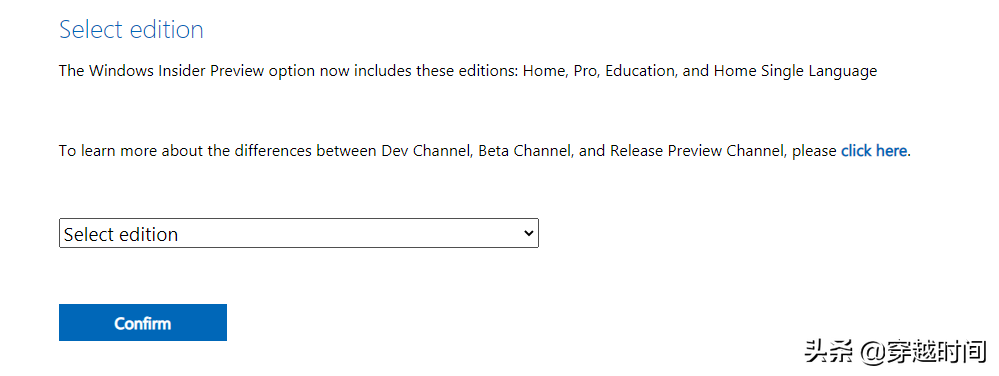Open the Select edition combo box
This screenshot has height=376, width=999.
coord(298,233)
